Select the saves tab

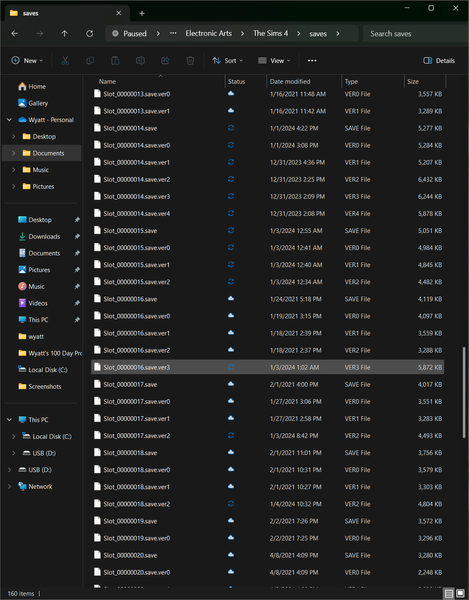pyautogui.click(x=67, y=13)
